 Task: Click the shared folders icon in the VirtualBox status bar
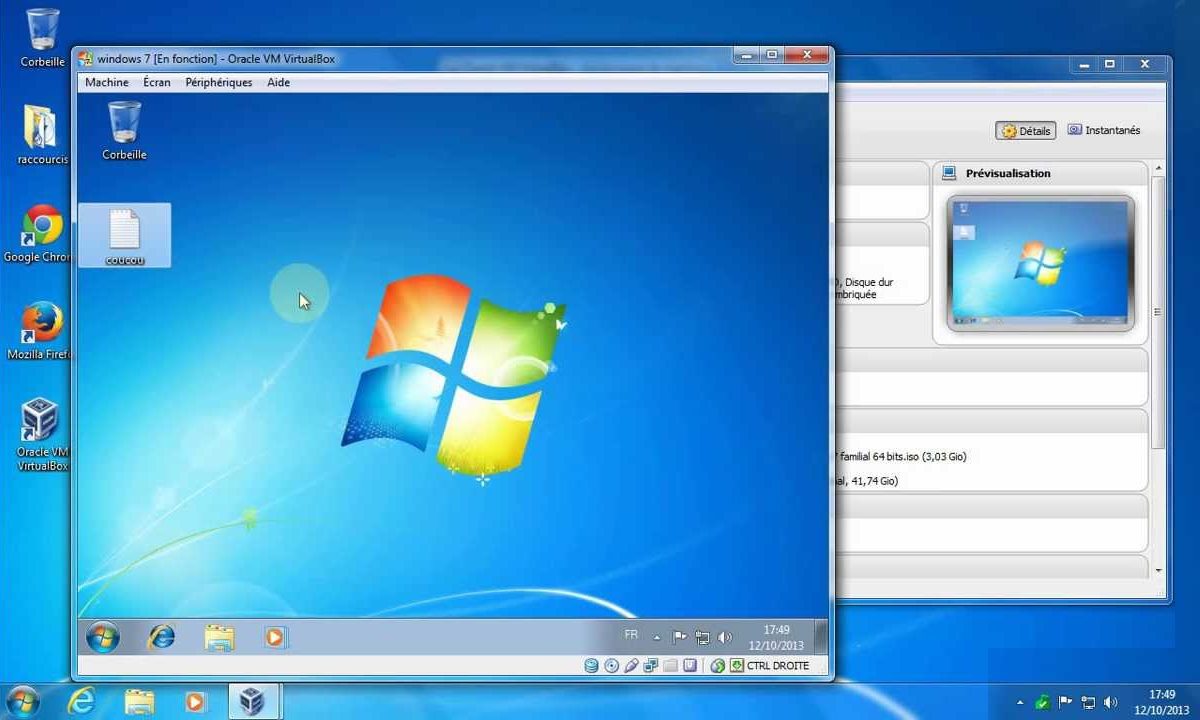tap(670, 665)
